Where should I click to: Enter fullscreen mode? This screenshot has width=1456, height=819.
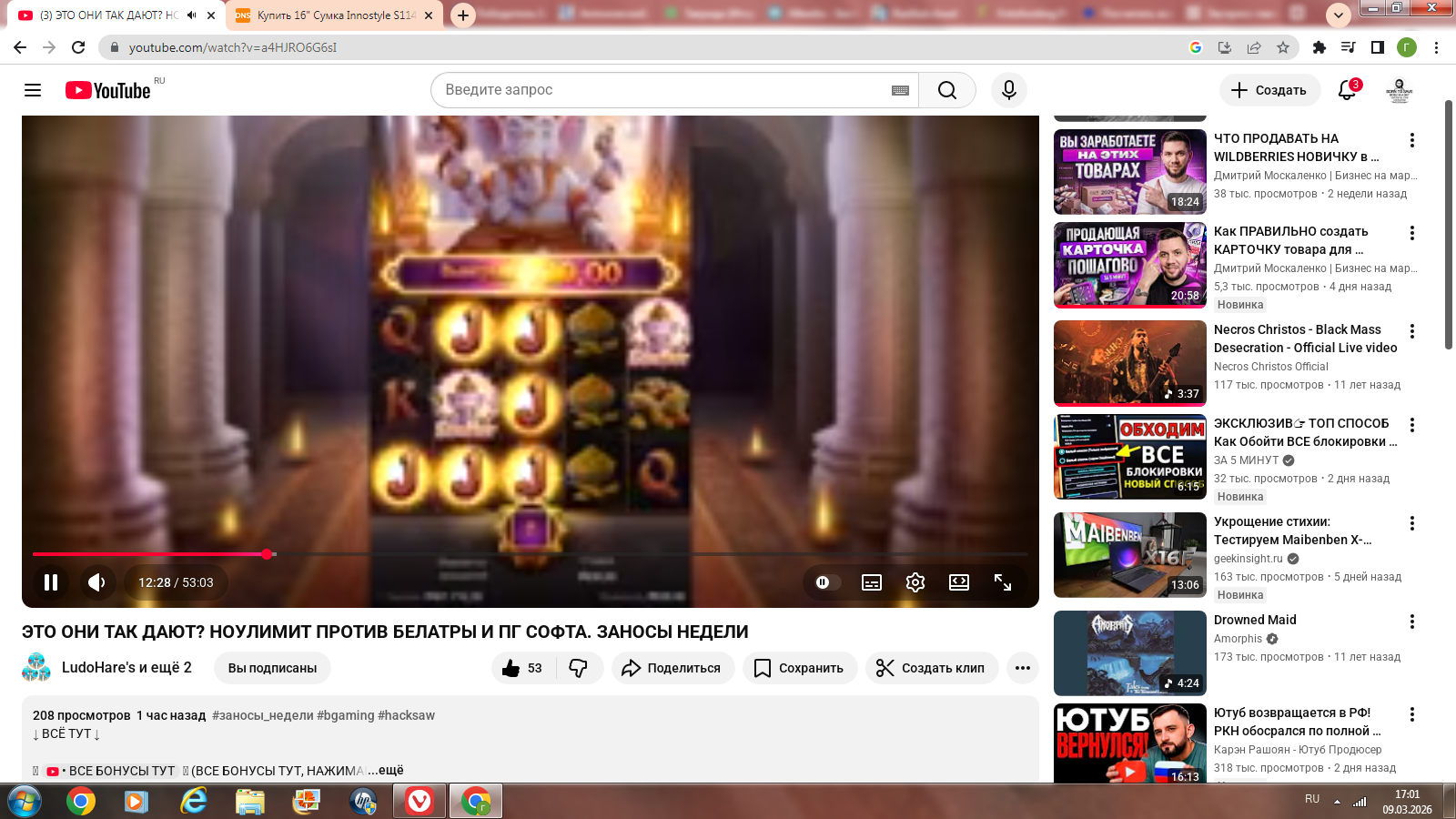point(1003,582)
